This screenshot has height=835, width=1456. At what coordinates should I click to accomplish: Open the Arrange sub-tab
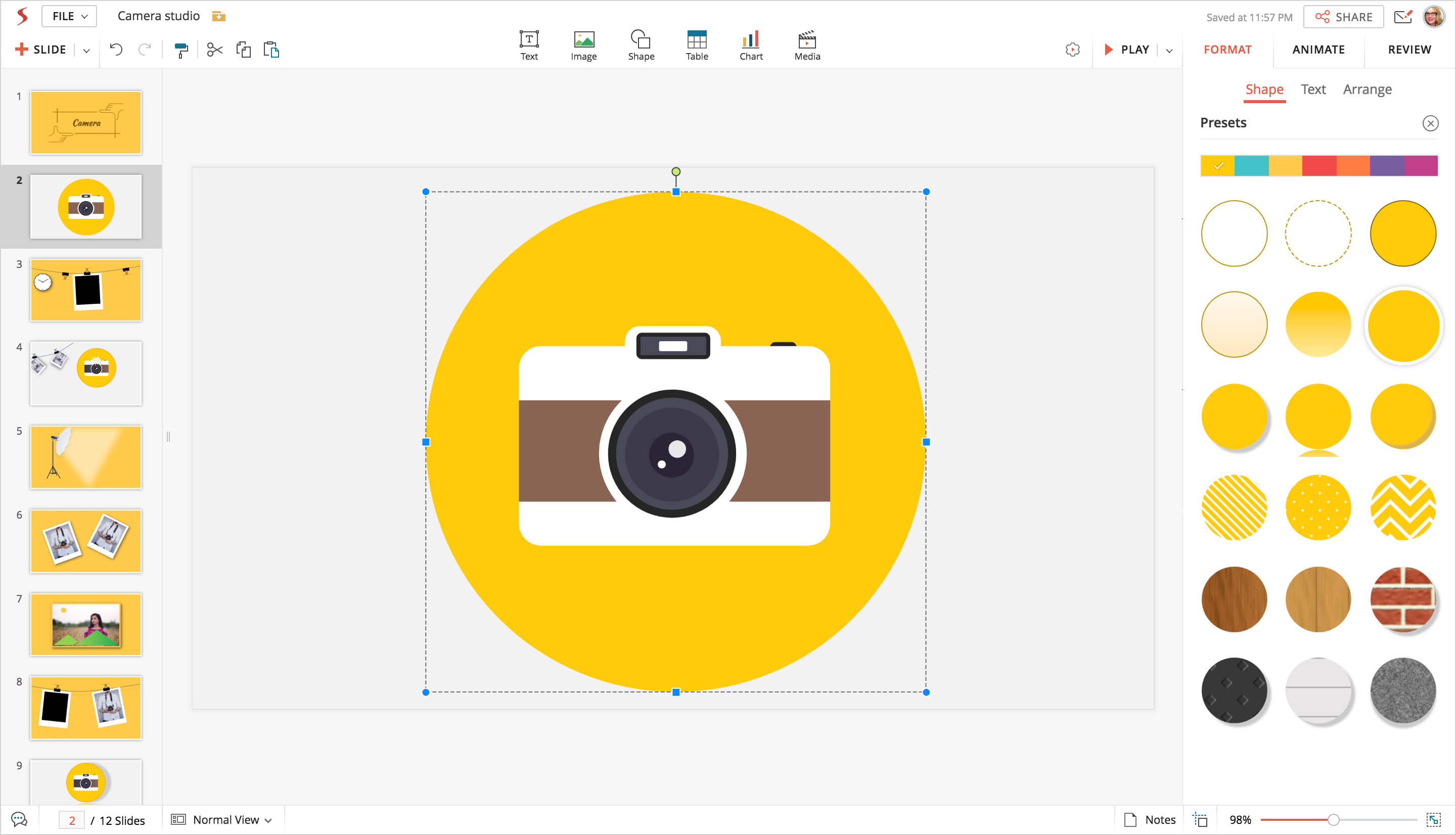point(1367,89)
